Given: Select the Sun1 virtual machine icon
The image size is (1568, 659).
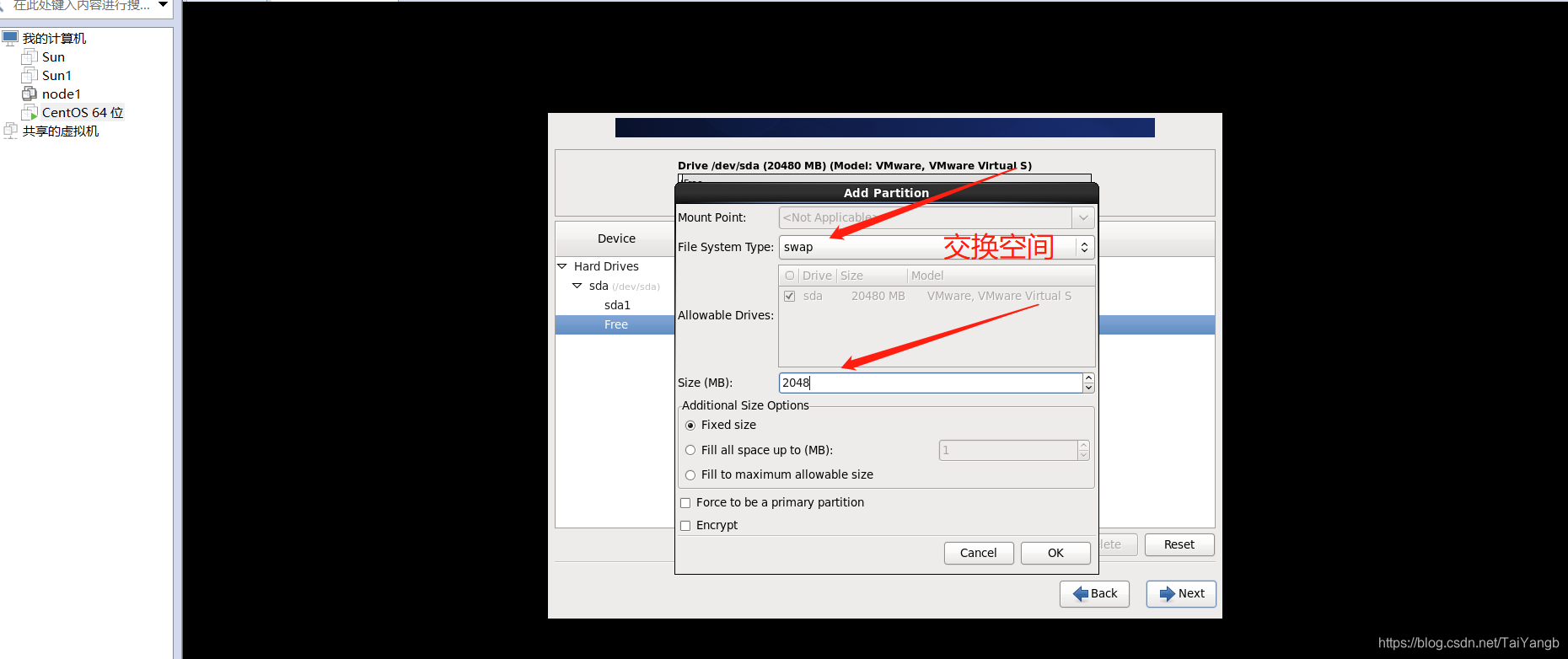Looking at the screenshot, I should point(30,76).
